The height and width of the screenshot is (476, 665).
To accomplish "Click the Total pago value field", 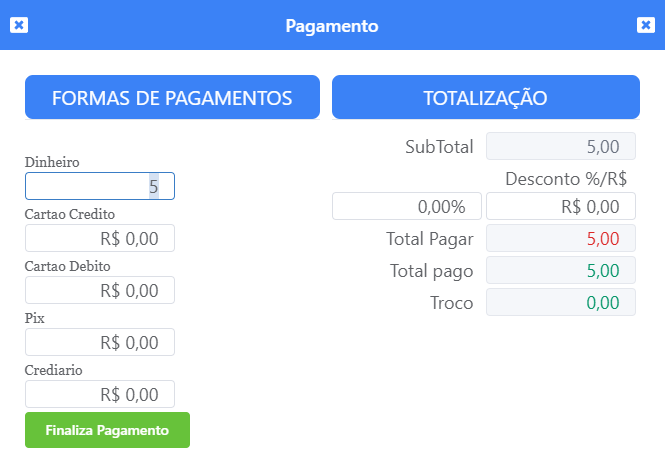I will [x=560, y=271].
